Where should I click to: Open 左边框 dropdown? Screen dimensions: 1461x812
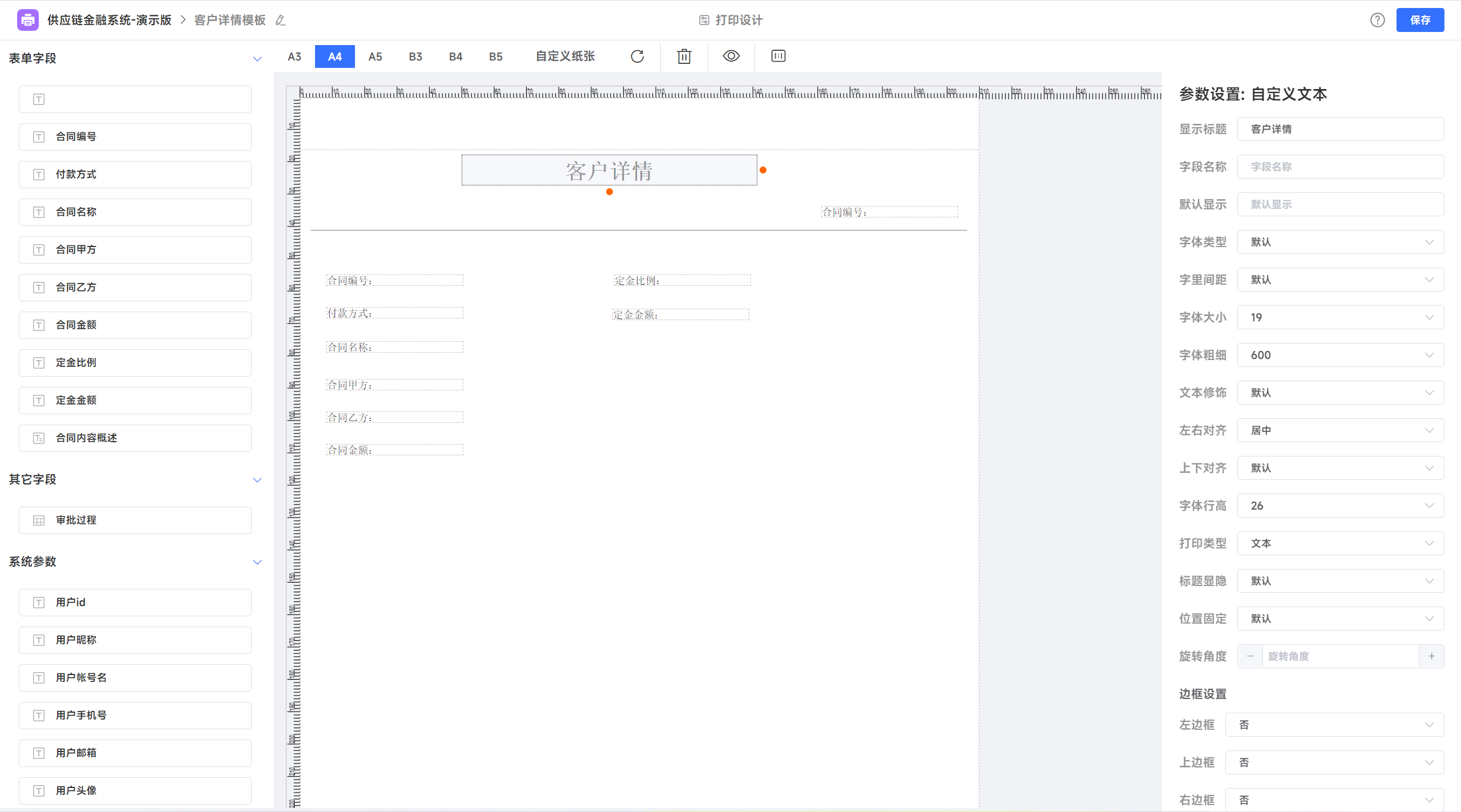point(1335,725)
